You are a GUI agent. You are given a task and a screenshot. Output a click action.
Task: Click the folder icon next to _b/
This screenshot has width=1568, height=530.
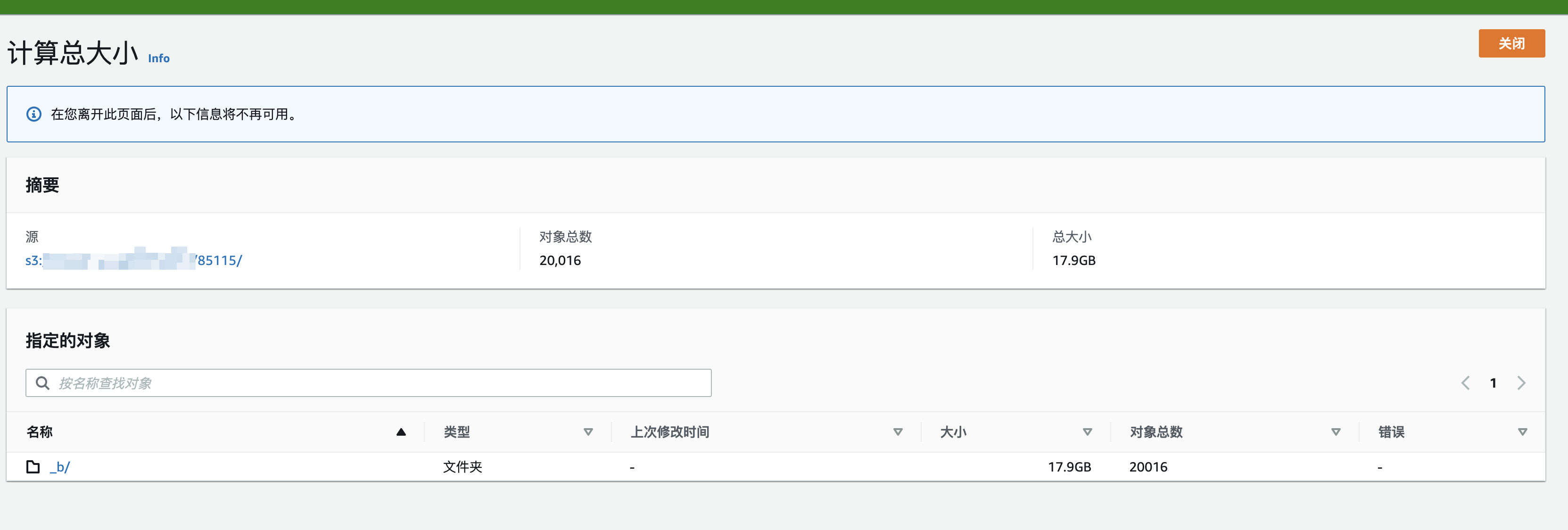click(34, 467)
